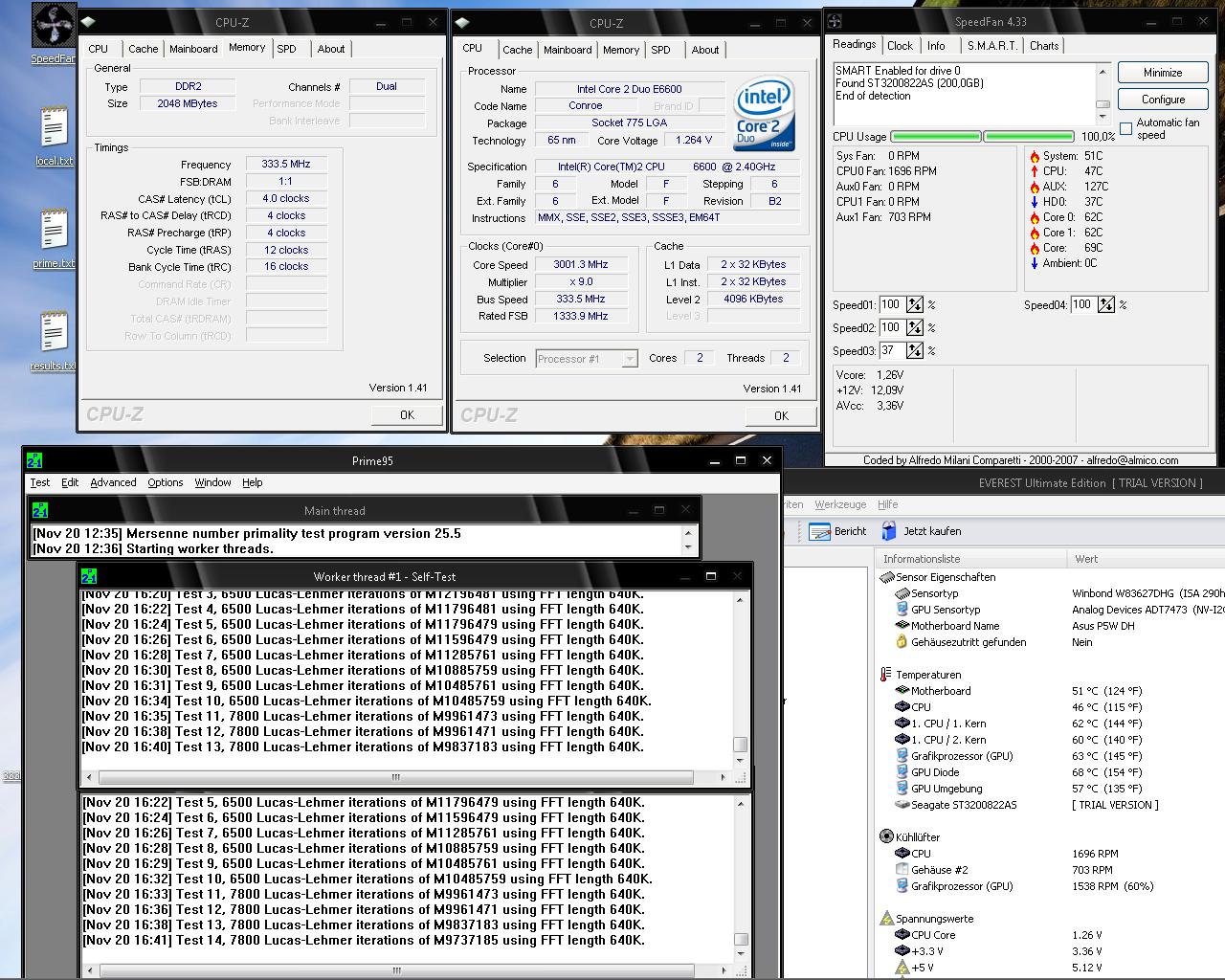Click Prime95 title bar app icon
The height and width of the screenshot is (980, 1225).
[x=34, y=460]
